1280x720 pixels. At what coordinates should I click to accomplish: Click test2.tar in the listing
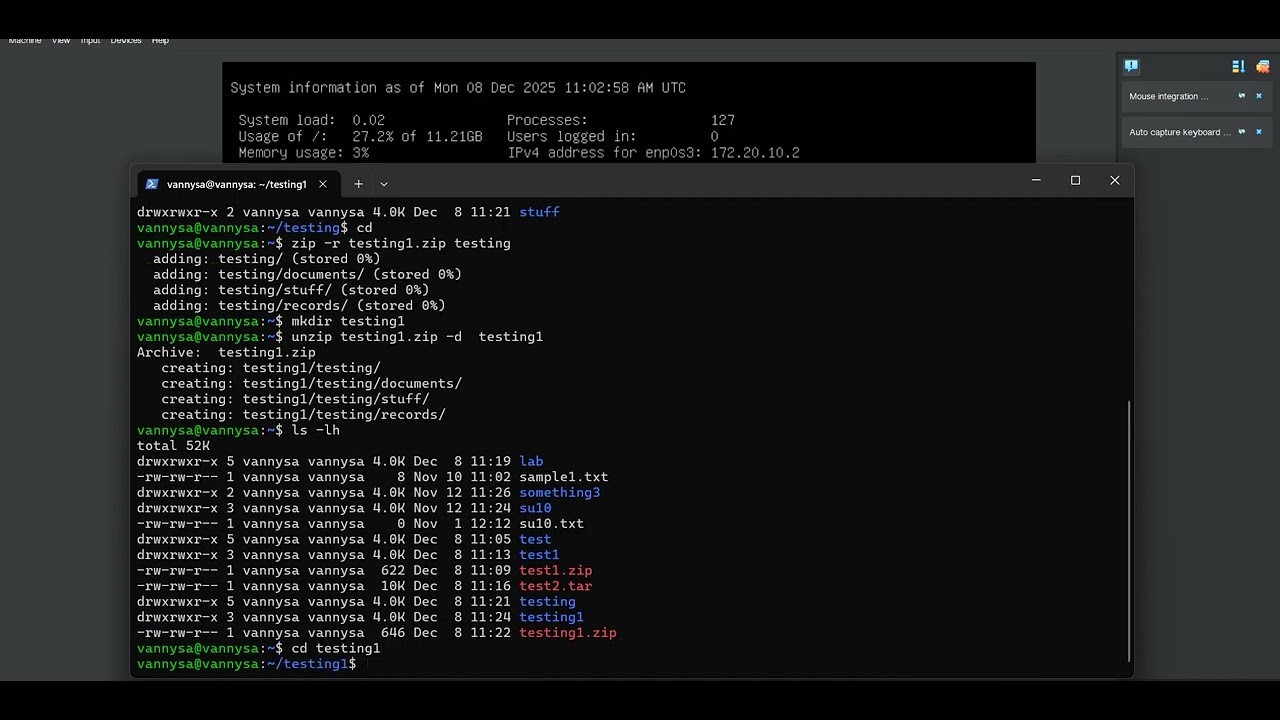555,586
